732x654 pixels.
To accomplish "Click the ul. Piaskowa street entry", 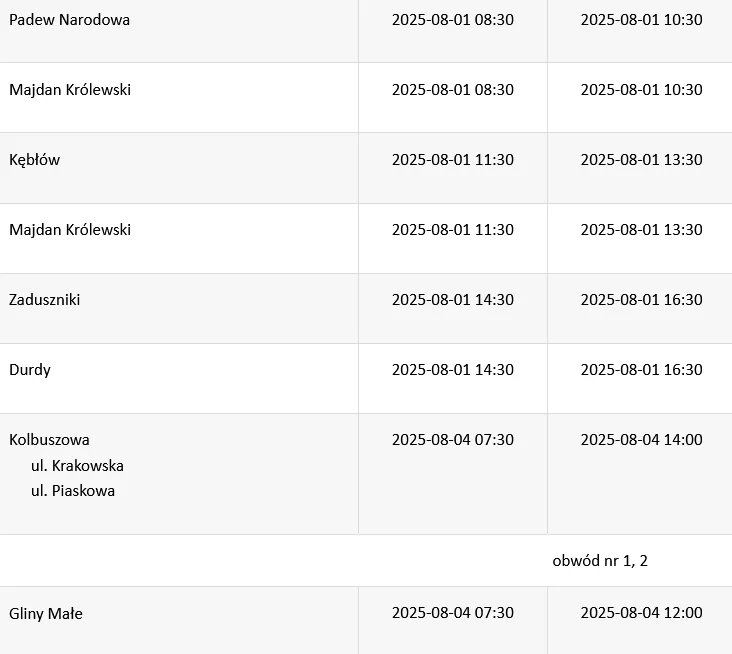I will click(x=73, y=491).
